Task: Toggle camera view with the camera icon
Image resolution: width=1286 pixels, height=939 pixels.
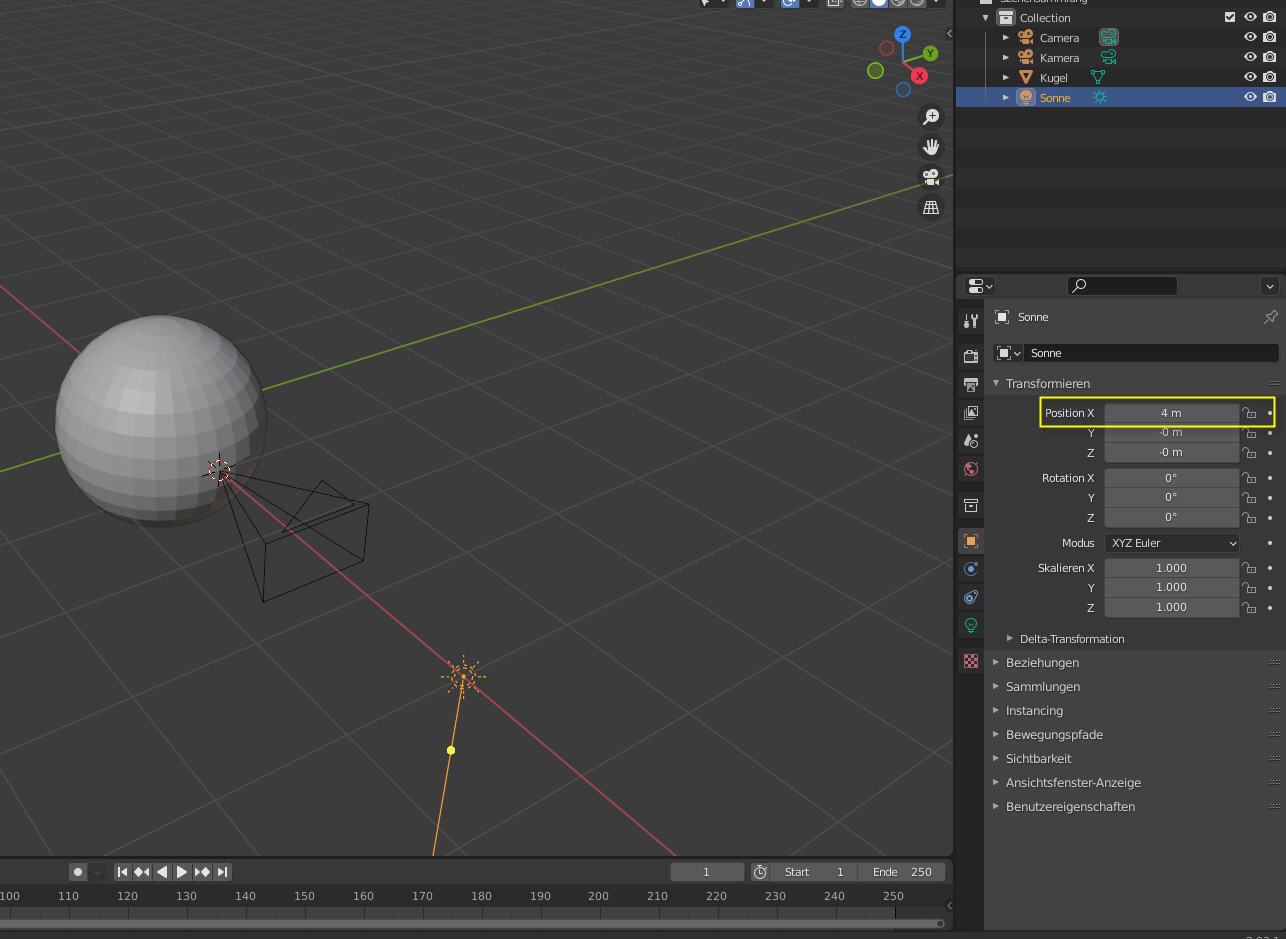Action: pyautogui.click(x=931, y=177)
